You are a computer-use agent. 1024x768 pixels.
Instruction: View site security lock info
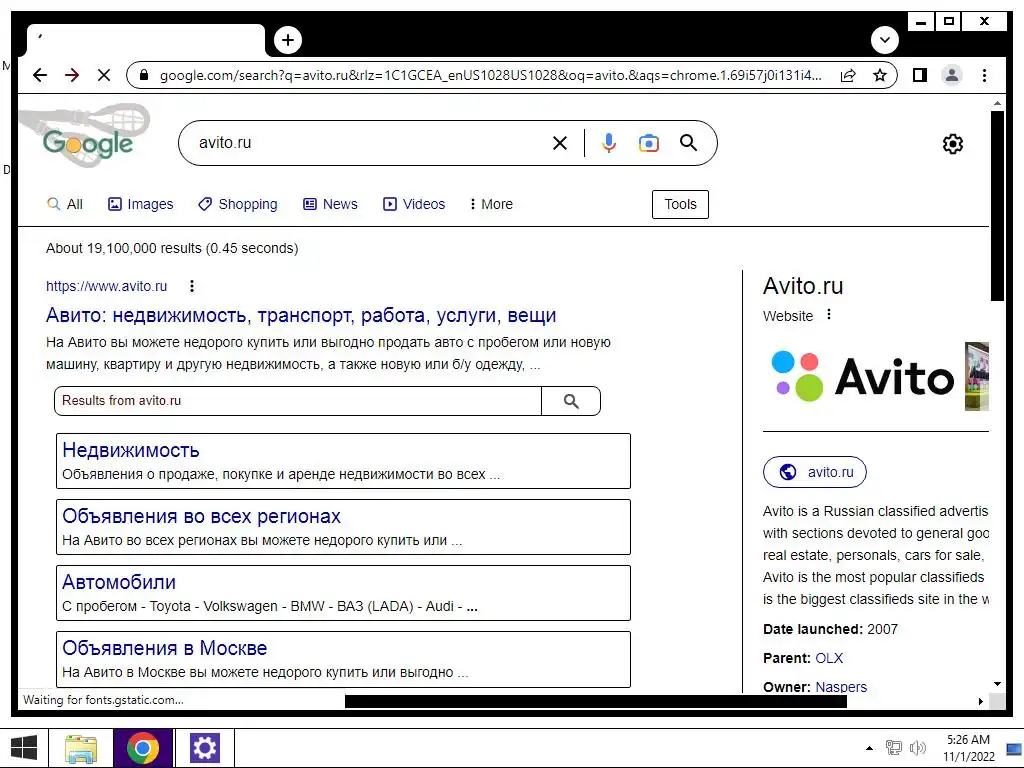(144, 75)
